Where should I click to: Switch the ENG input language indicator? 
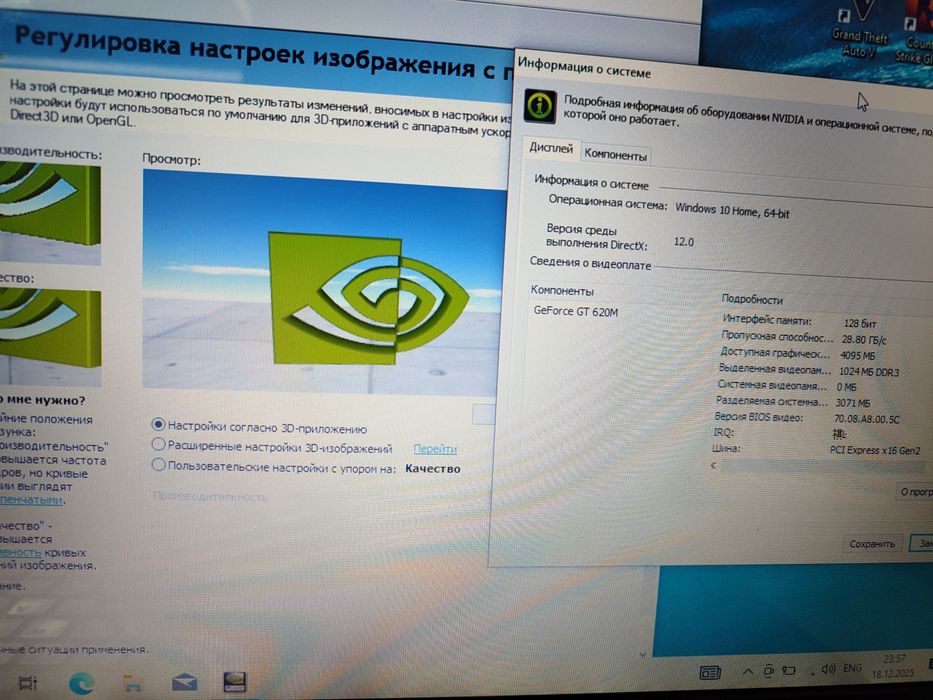pos(853,668)
